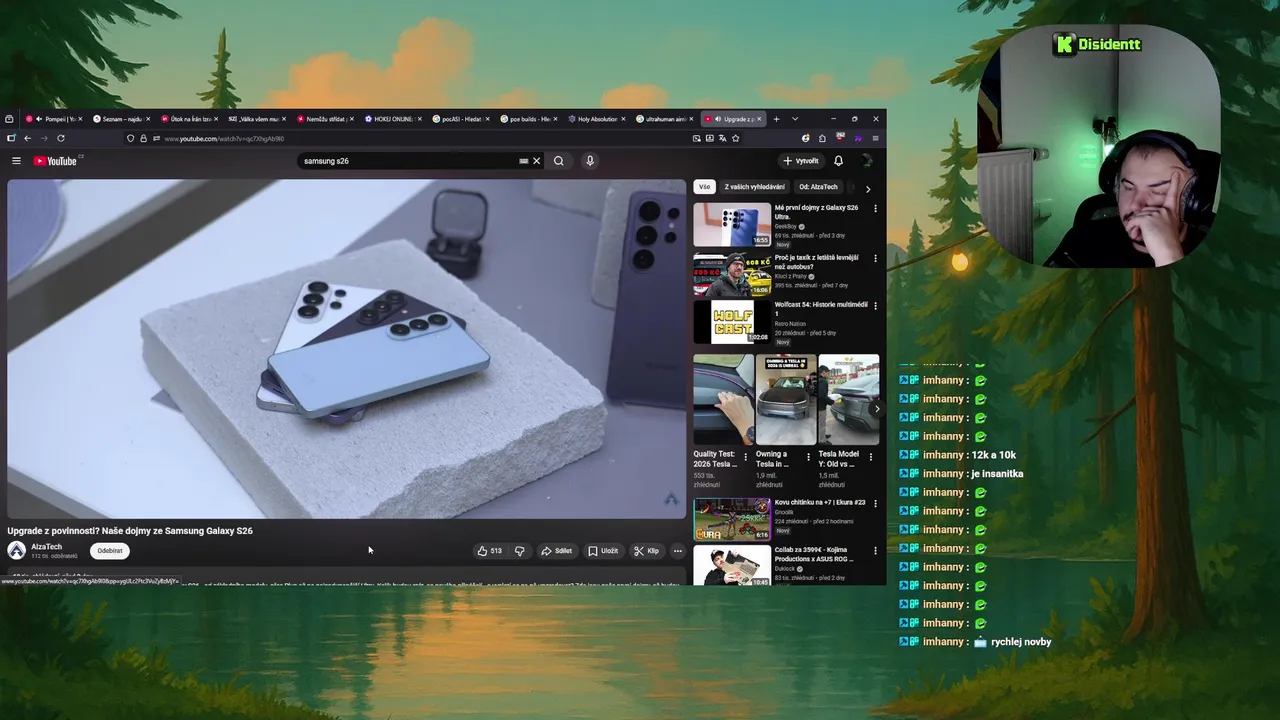Subscribe with the Odebírat button
Viewport: 1280px width, 720px height.
(x=110, y=551)
